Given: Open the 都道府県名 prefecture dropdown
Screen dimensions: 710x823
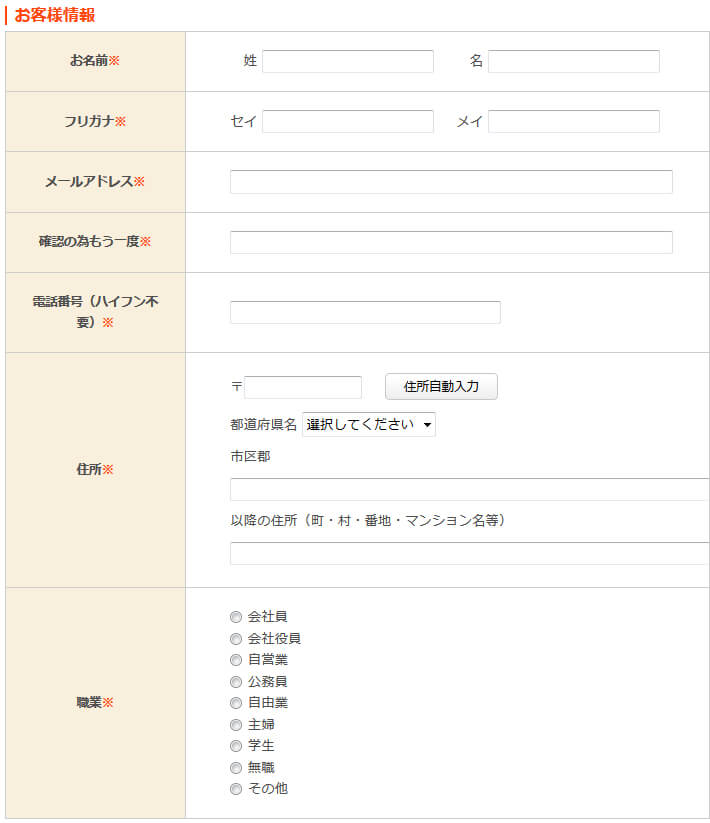Looking at the screenshot, I should coord(368,424).
